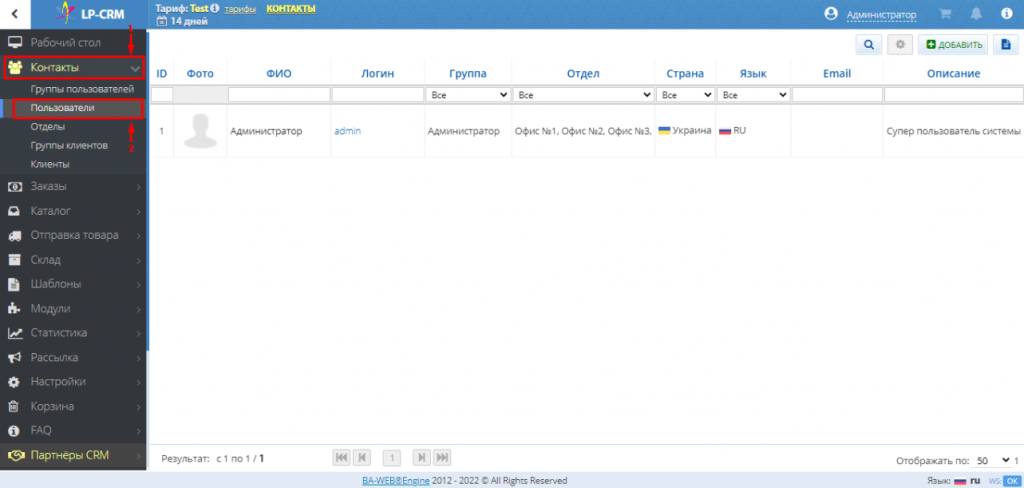Open the Язык filter dropdown
The width and height of the screenshot is (1024, 488).
coord(753,95)
